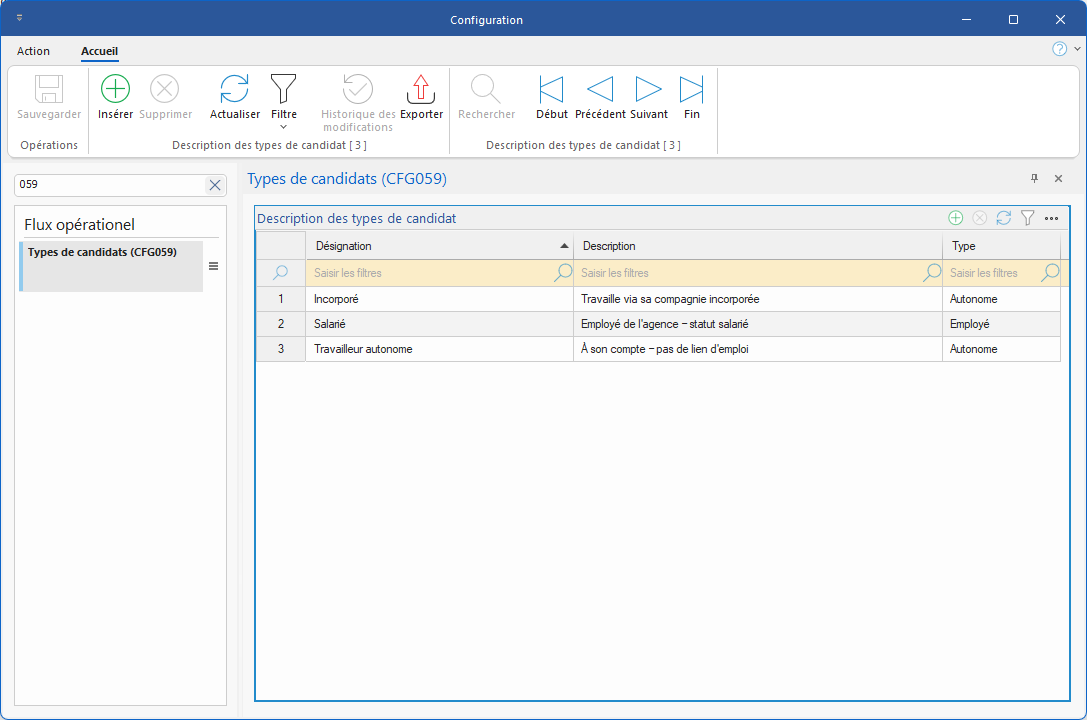Click the 059 search input field
The width and height of the screenshot is (1087, 720).
[x=111, y=185]
